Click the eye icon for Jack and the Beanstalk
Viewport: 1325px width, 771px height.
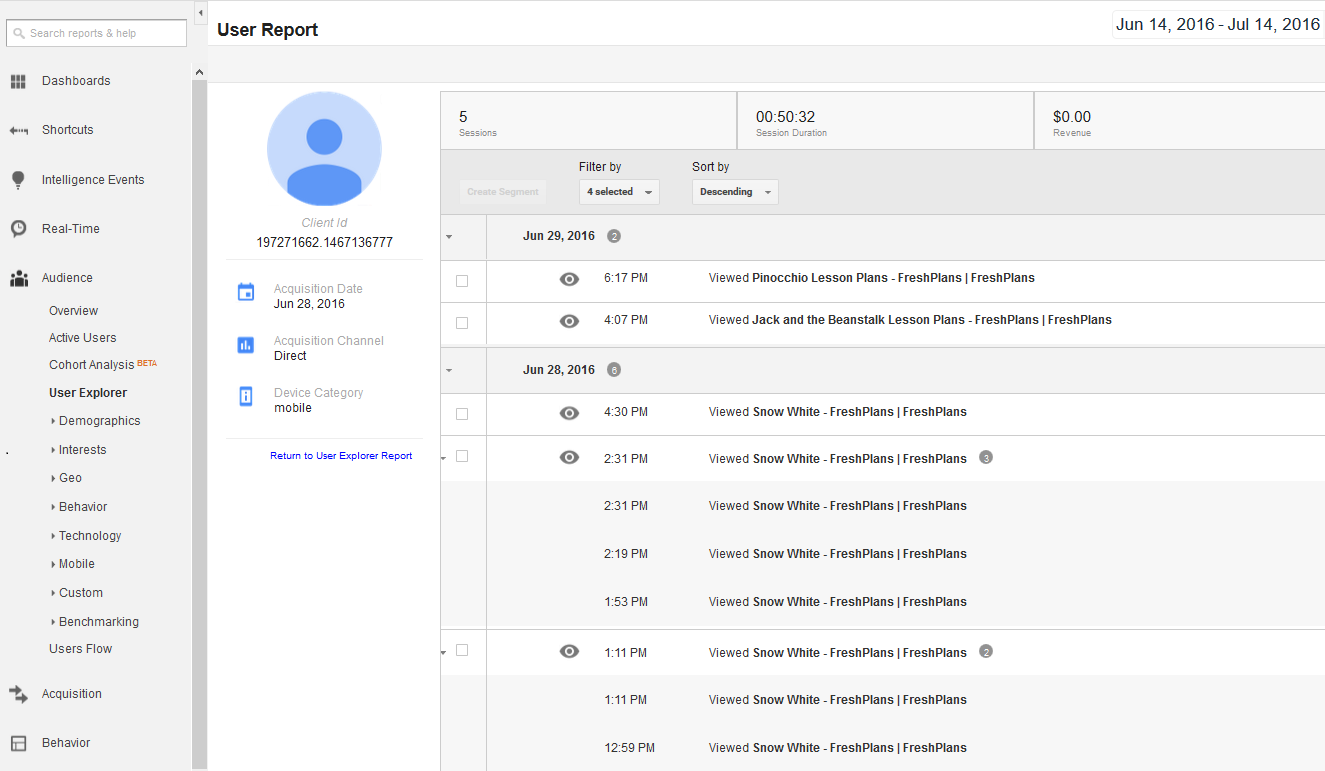pyautogui.click(x=569, y=321)
